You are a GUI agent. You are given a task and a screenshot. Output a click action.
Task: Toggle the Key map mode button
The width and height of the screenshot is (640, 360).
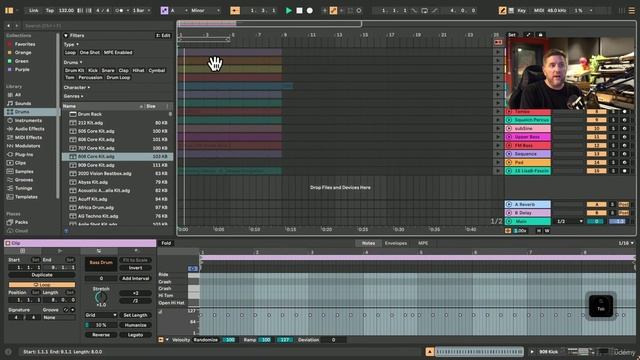pyautogui.click(x=521, y=11)
